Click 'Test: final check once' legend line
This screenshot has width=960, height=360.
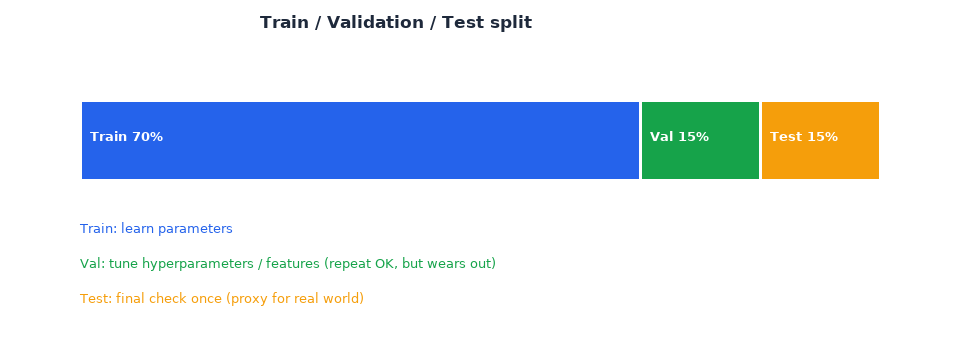pos(151,299)
